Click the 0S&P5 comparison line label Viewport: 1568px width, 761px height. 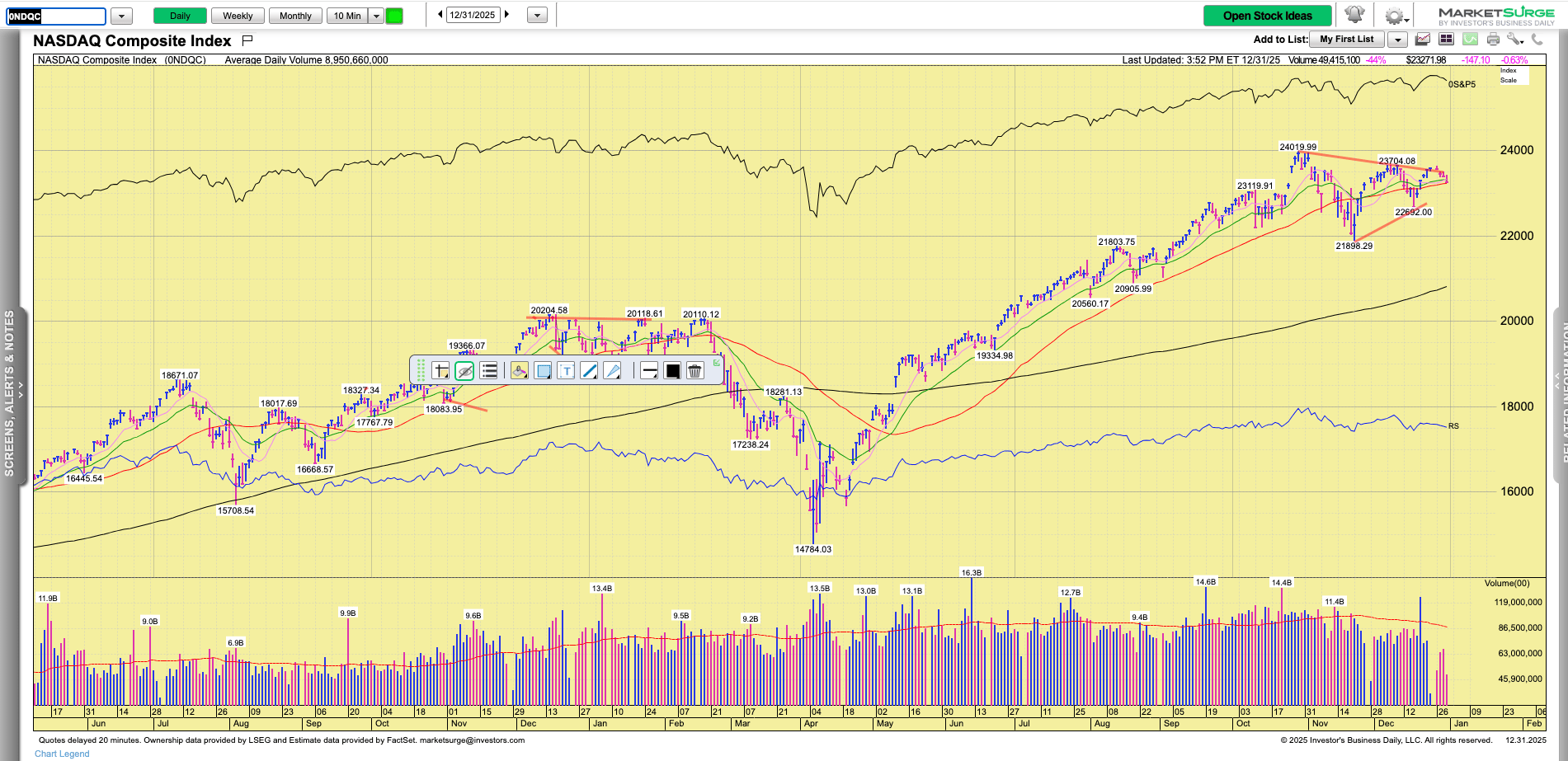(1462, 84)
